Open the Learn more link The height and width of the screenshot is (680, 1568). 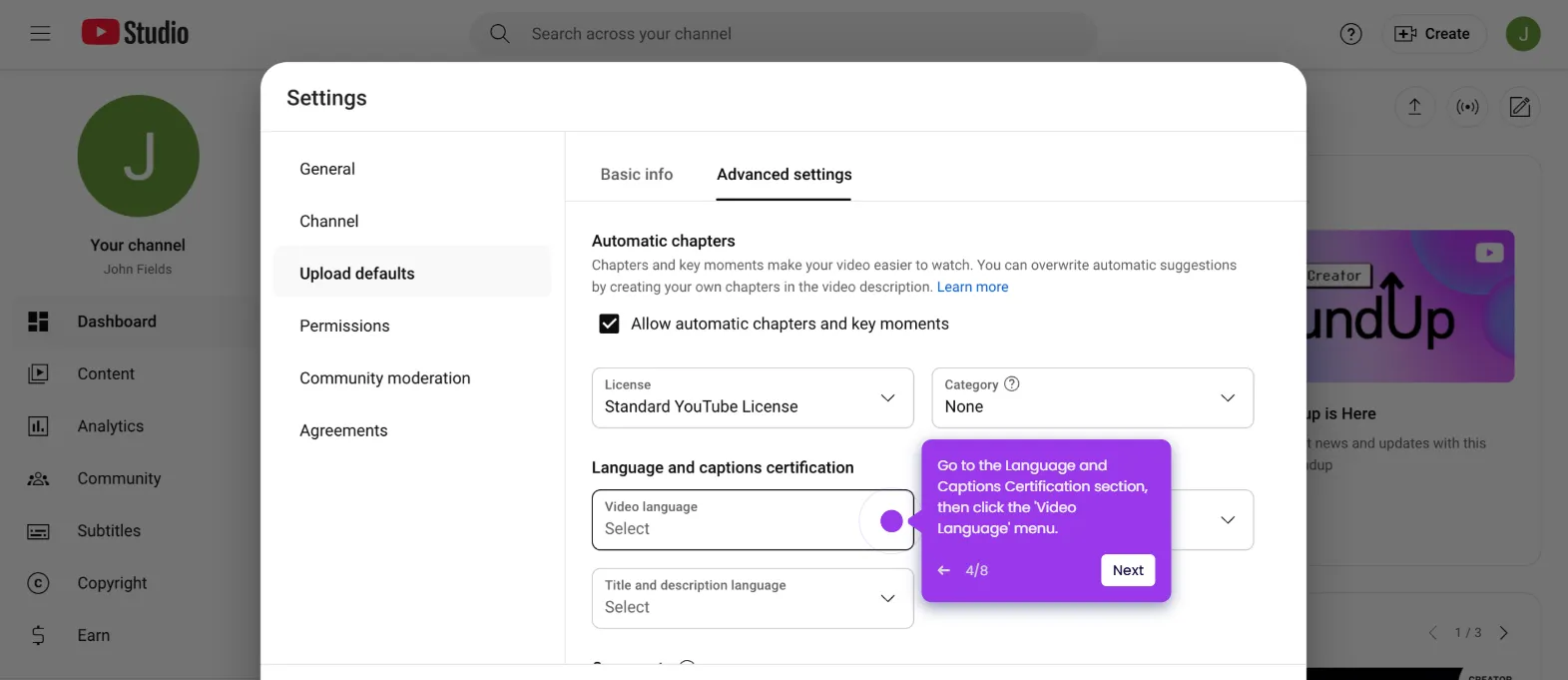(x=972, y=287)
